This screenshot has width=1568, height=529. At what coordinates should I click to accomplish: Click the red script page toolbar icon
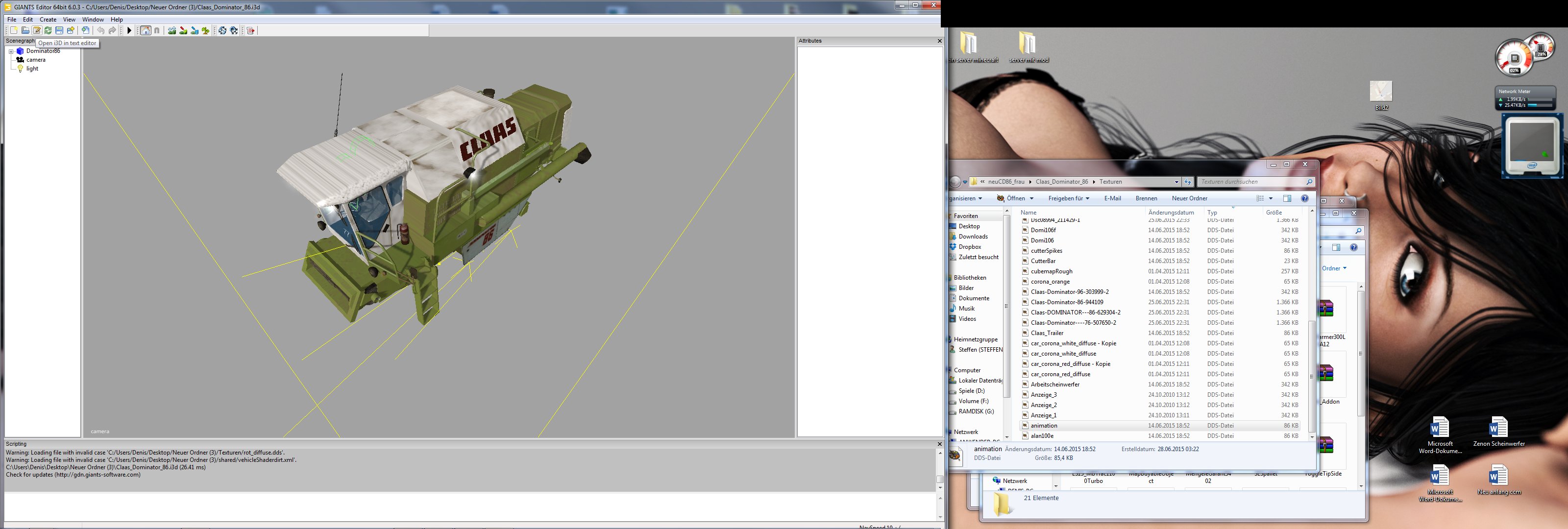pyautogui.click(x=250, y=30)
